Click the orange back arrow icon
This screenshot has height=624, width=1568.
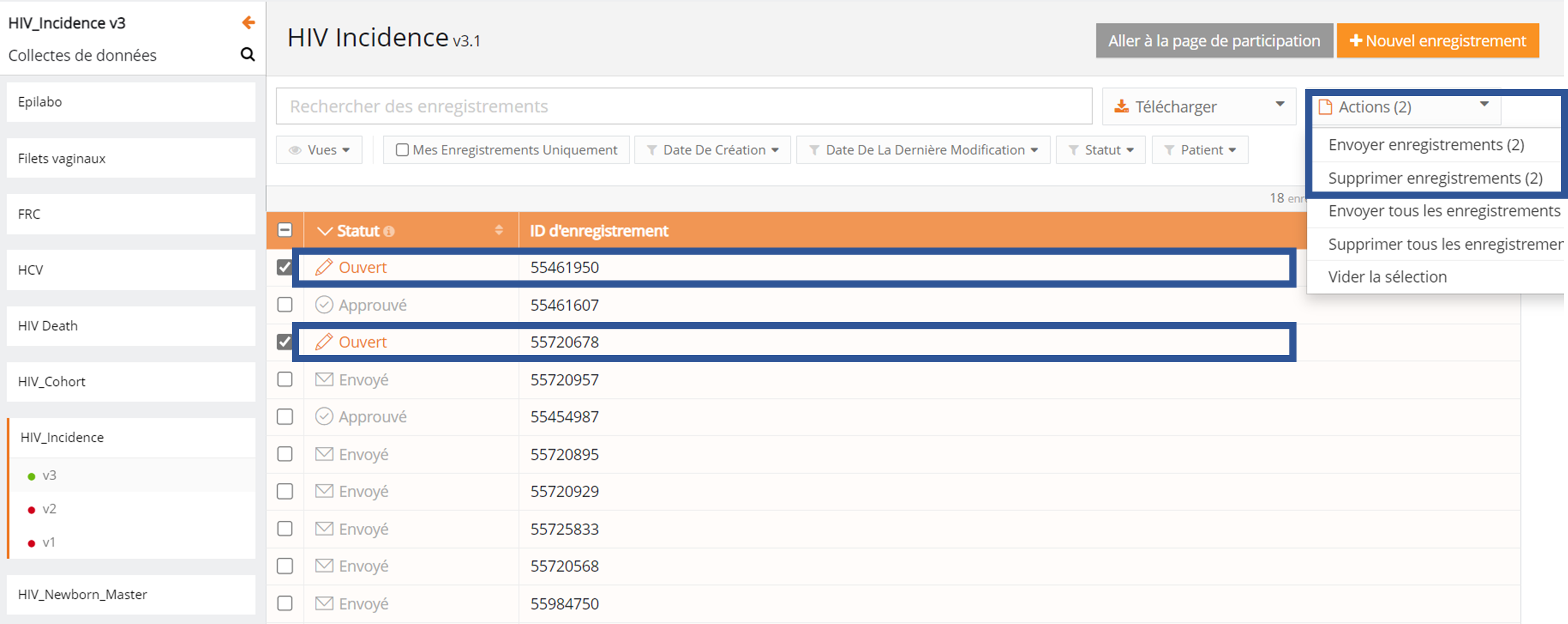click(248, 23)
